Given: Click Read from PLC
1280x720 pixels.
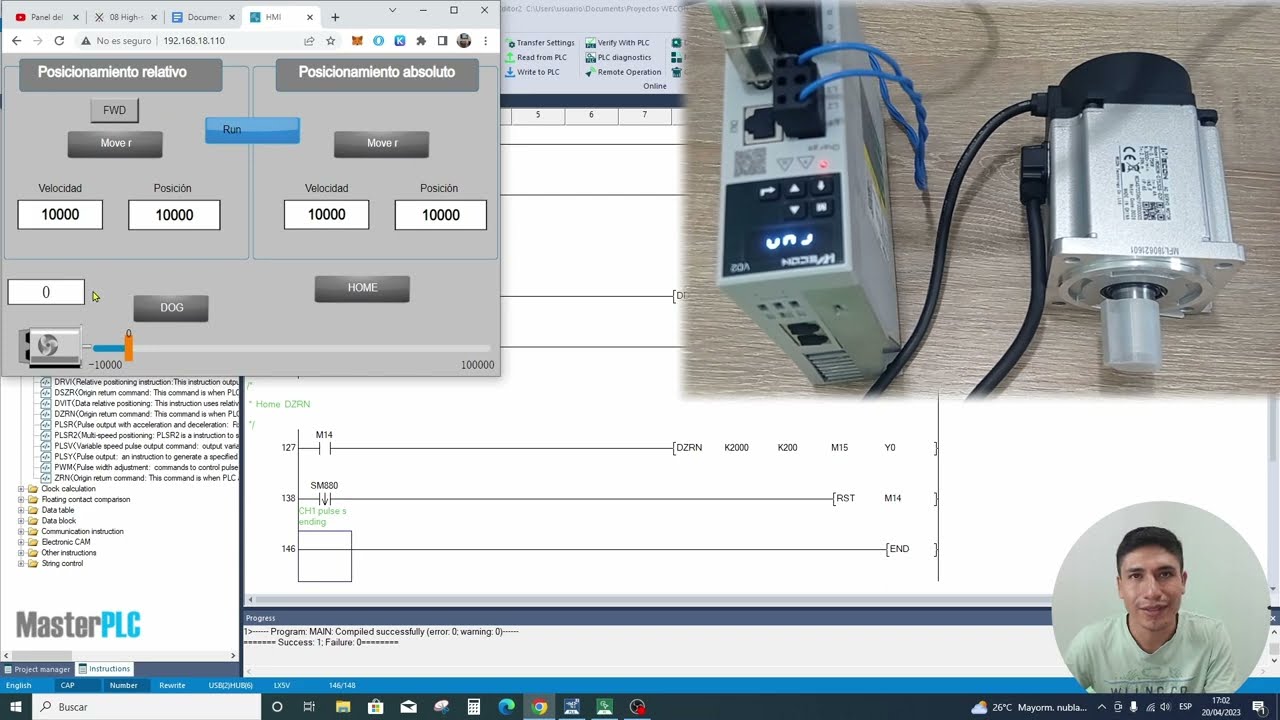Looking at the screenshot, I should pyautogui.click(x=536, y=57).
